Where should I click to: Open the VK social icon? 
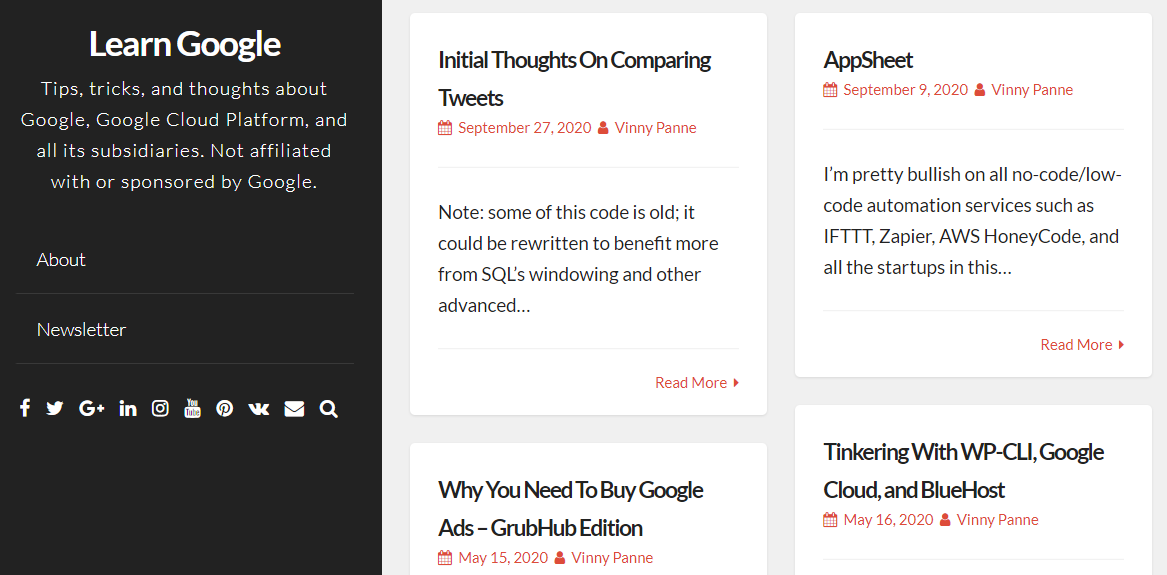coord(258,408)
